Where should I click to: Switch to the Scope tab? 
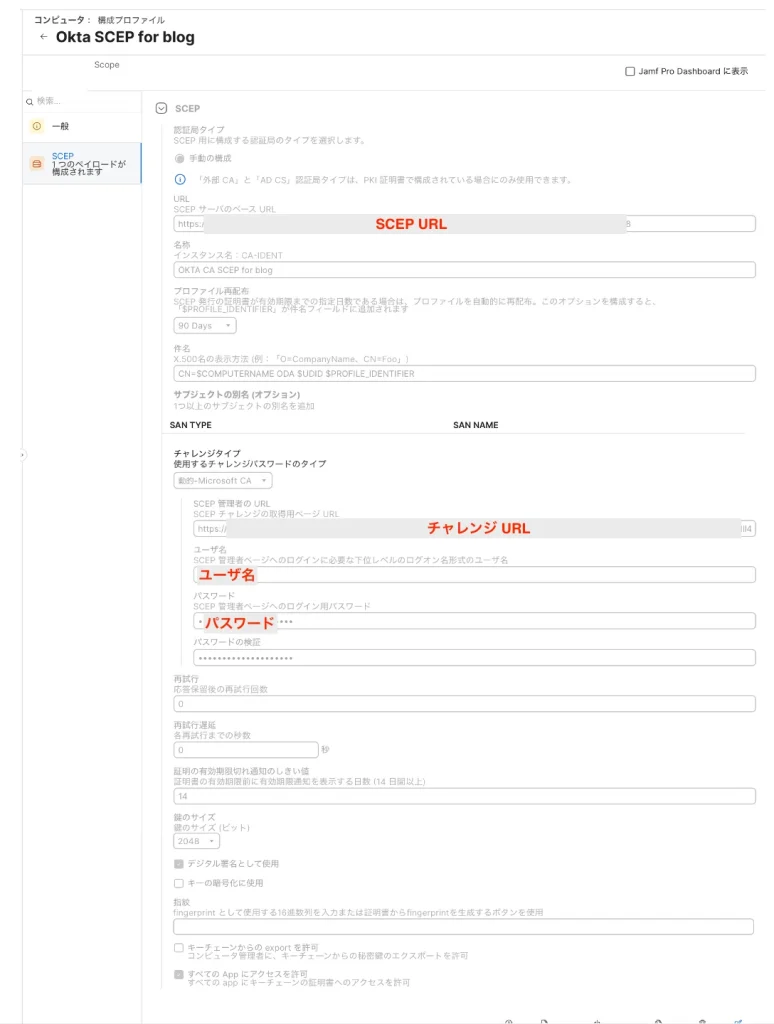[106, 65]
